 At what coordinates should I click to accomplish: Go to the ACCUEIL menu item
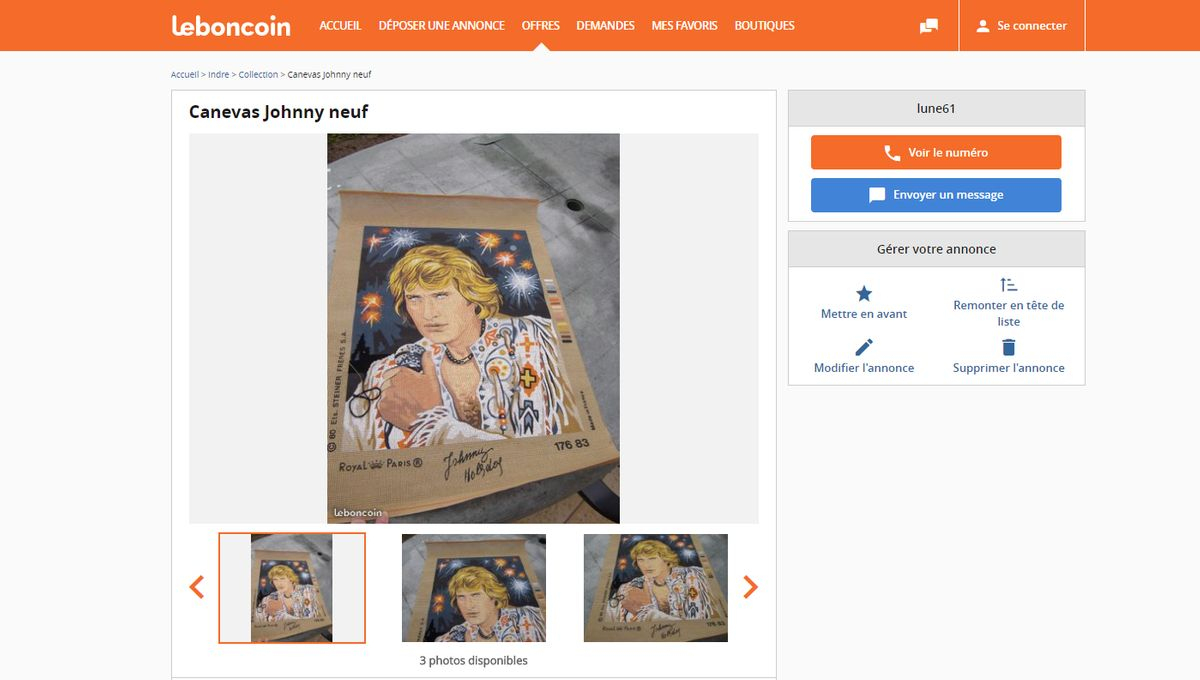340,26
